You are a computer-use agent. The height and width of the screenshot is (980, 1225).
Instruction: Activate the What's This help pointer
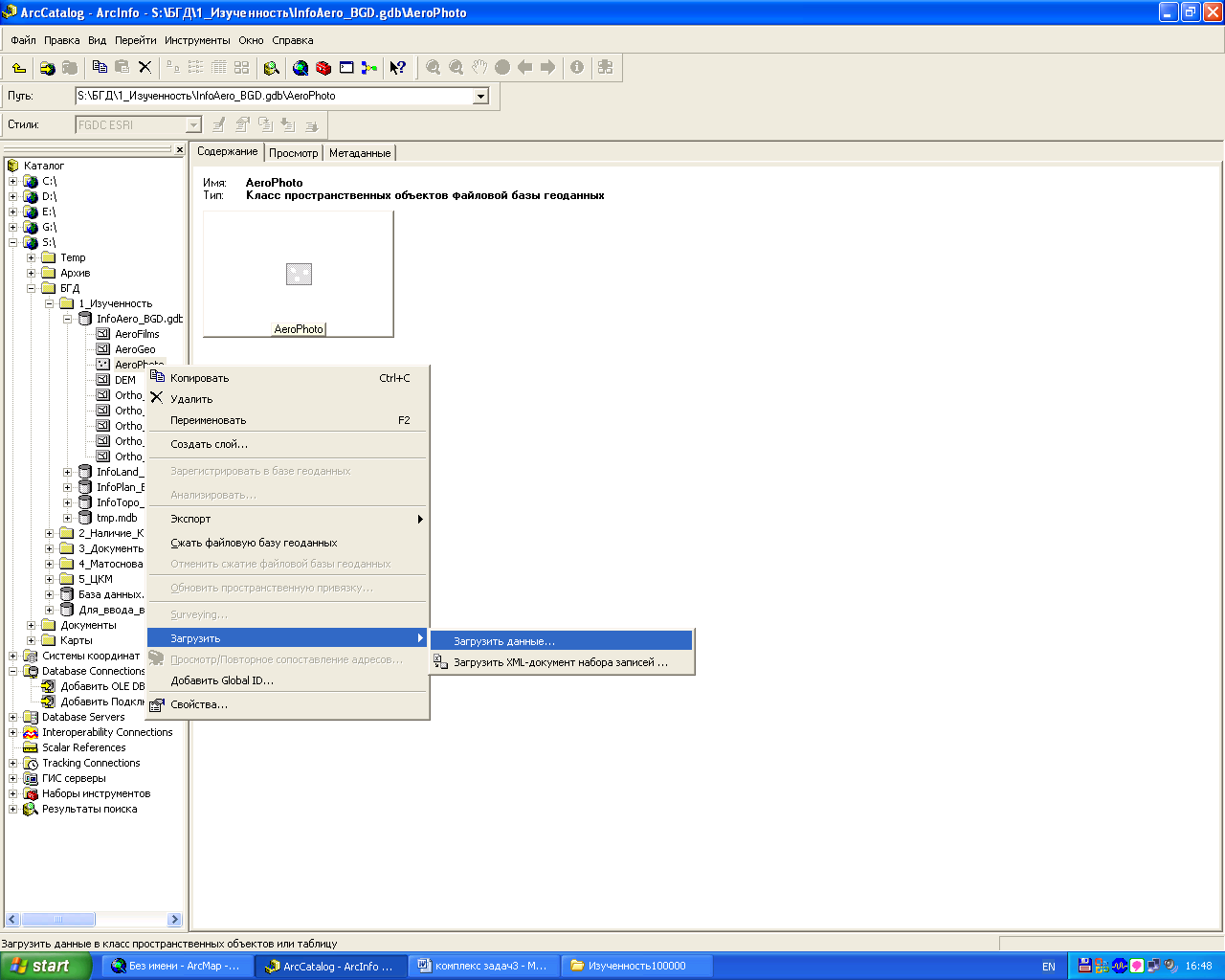pos(398,67)
